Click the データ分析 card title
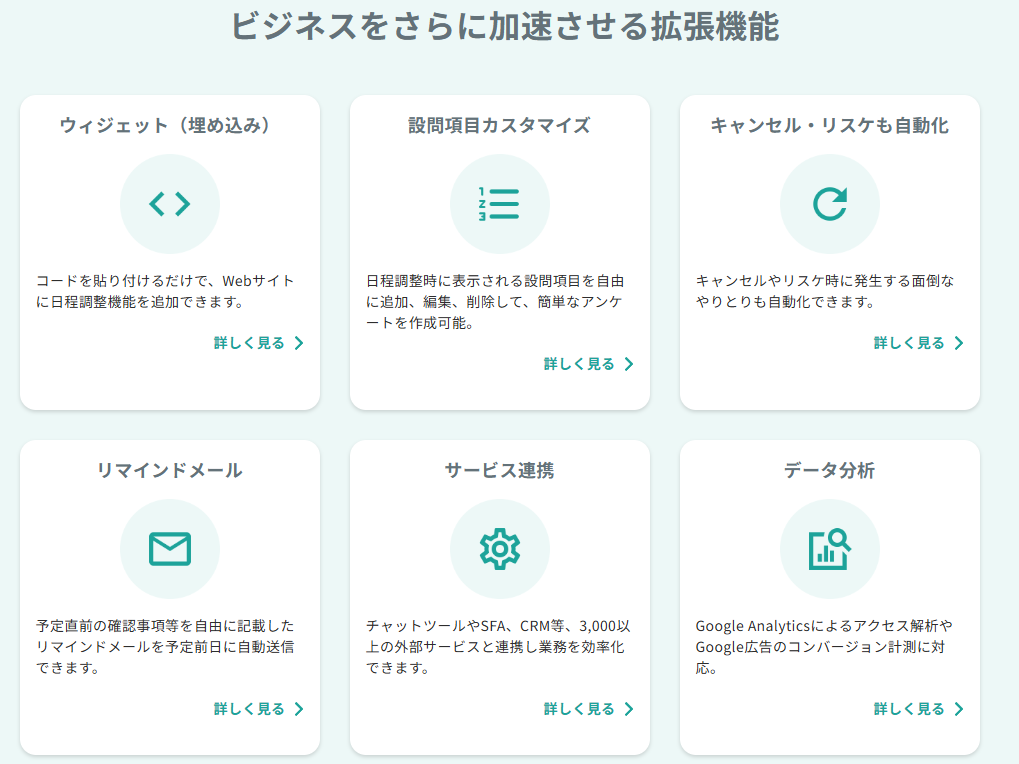Viewport: 1019px width, 764px height. point(829,470)
